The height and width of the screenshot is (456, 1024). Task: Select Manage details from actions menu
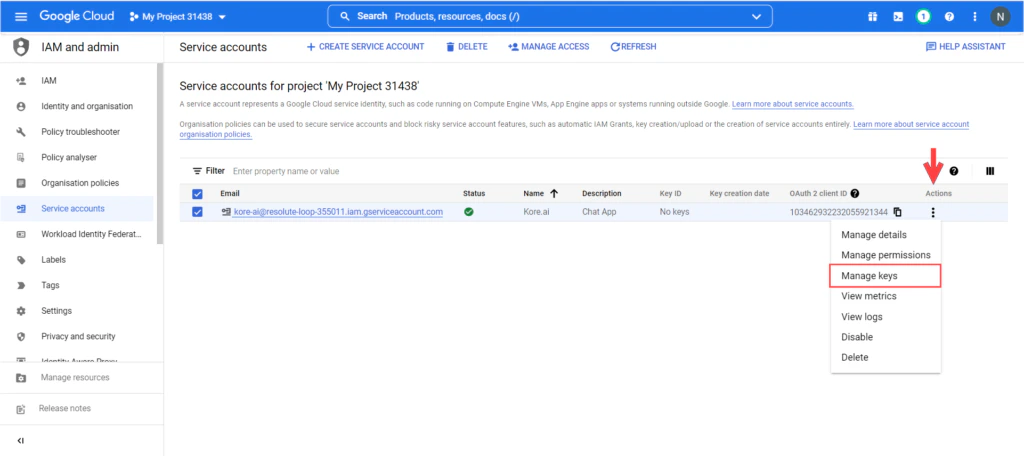(x=886, y=235)
